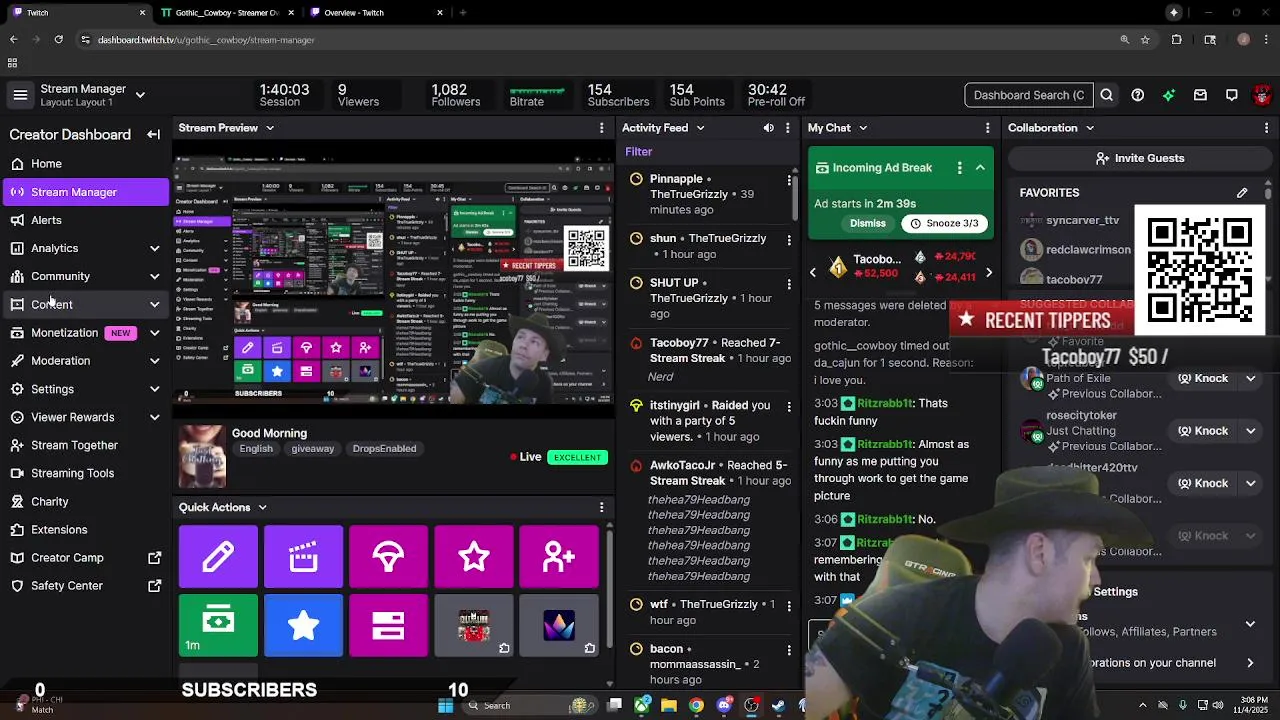Bookmark this page with star icon

[1145, 40]
